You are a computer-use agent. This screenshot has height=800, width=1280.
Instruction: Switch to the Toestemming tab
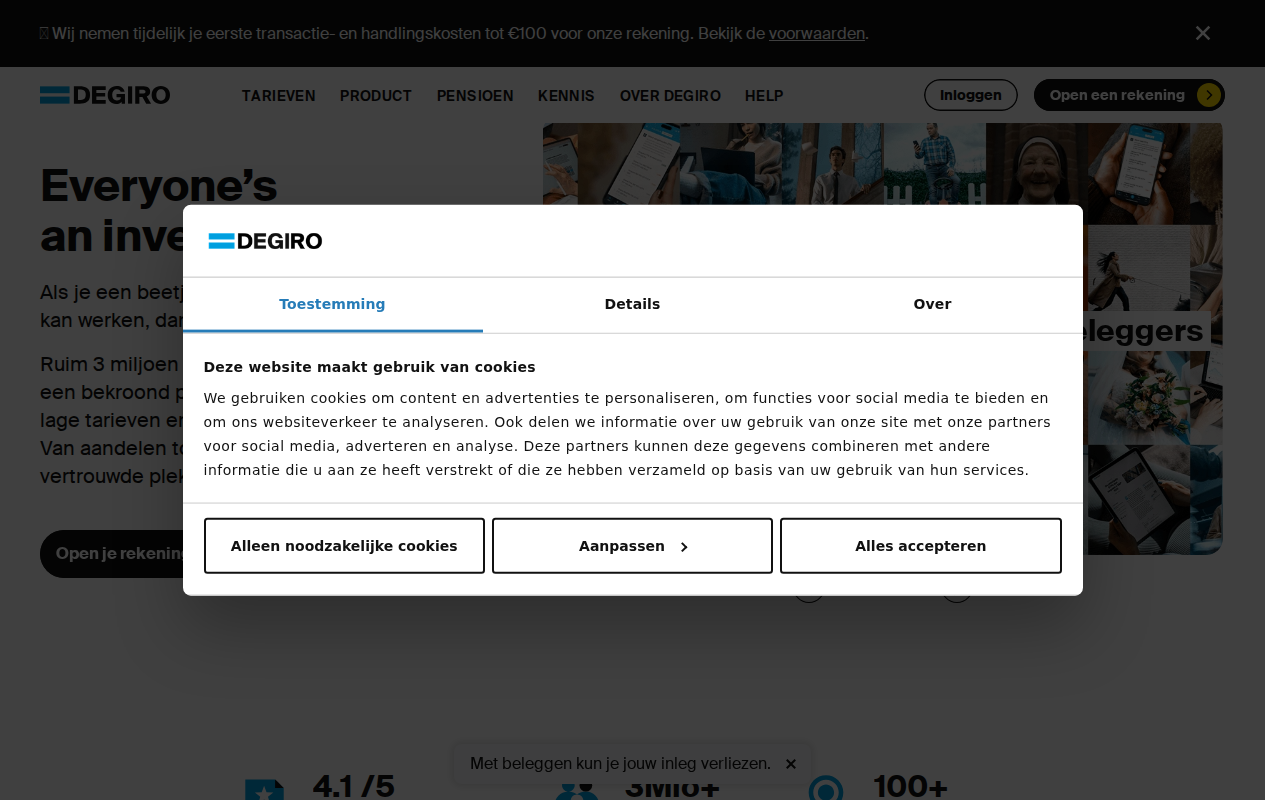[332, 304]
